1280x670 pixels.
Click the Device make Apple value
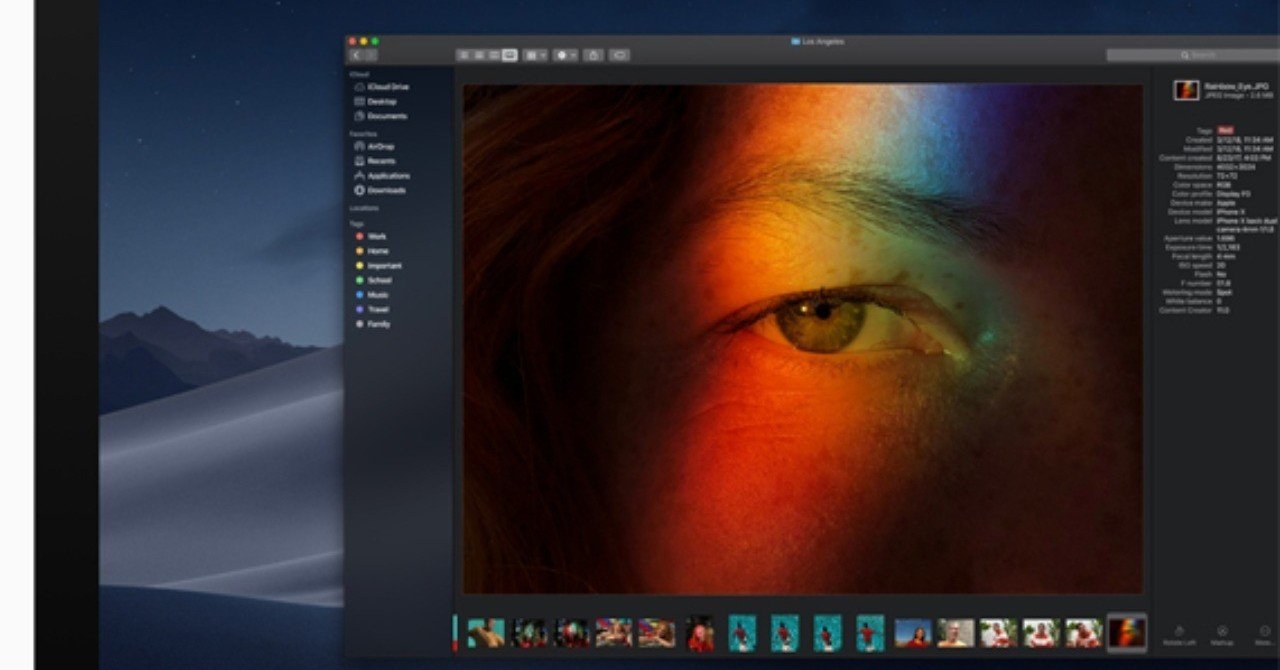pyautogui.click(x=1227, y=202)
